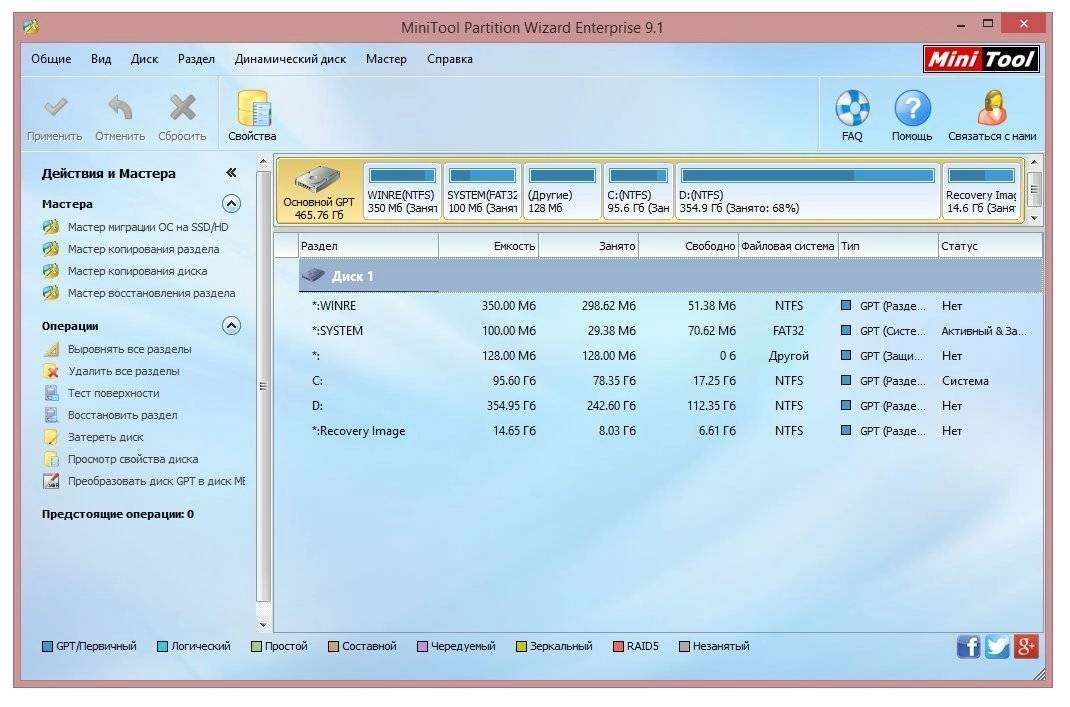1070x707 pixels.
Task: Open the Facebook social icon
Action: click(968, 646)
